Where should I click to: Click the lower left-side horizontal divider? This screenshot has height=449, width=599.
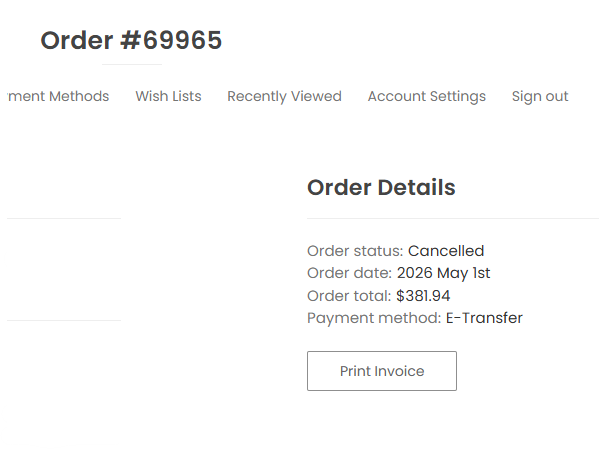click(64, 321)
